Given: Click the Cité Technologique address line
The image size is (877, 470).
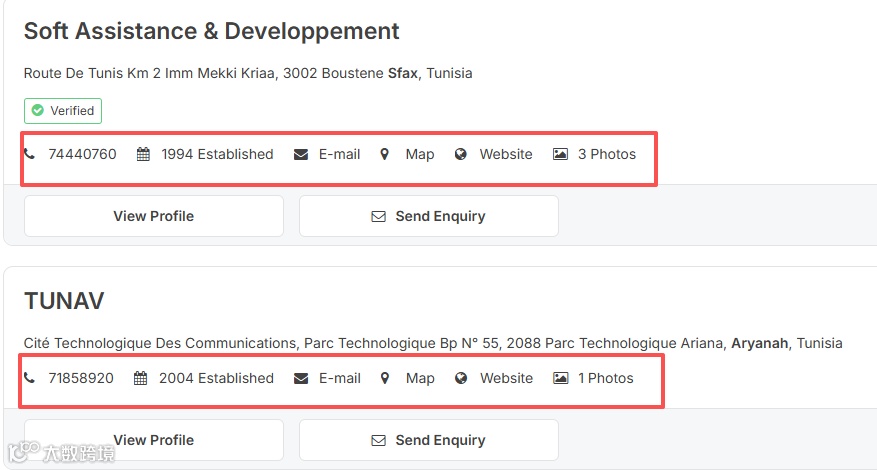Looking at the screenshot, I should [x=433, y=343].
